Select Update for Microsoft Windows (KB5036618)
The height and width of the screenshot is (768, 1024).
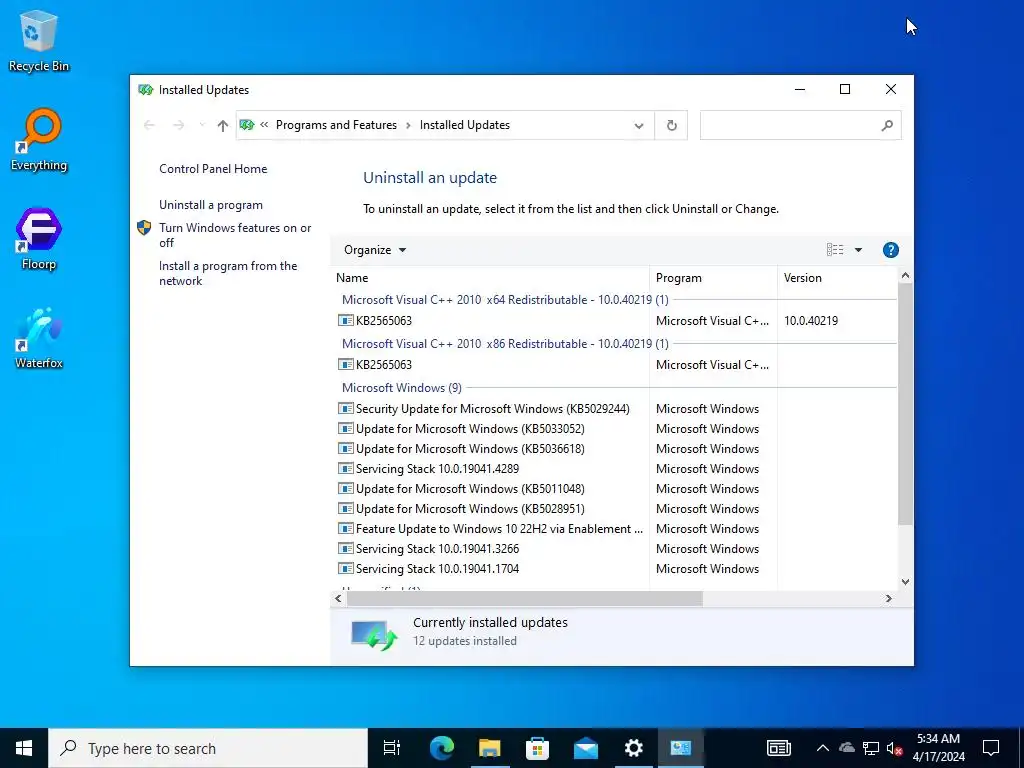(x=470, y=449)
